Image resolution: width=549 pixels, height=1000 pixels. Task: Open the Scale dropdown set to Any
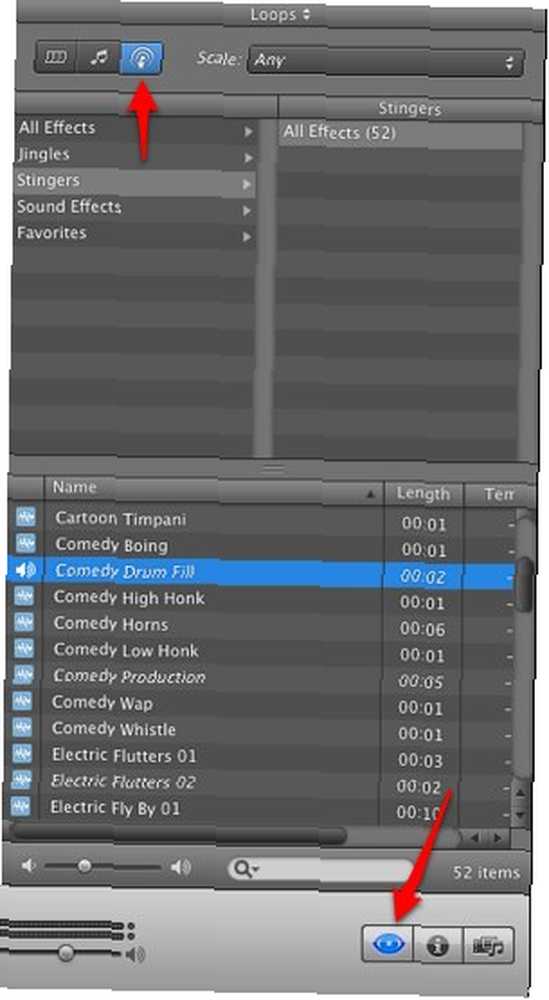pos(385,62)
